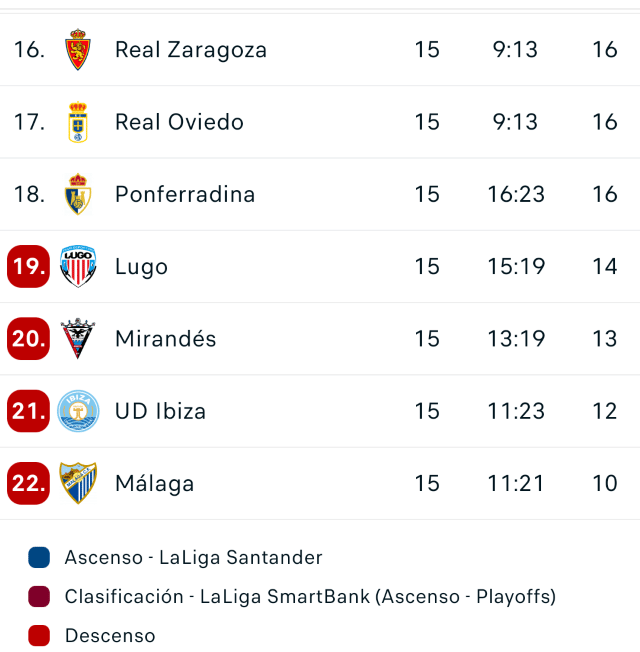This screenshot has width=640, height=652.
Task: Click the Málaga club crest
Action: [78, 483]
